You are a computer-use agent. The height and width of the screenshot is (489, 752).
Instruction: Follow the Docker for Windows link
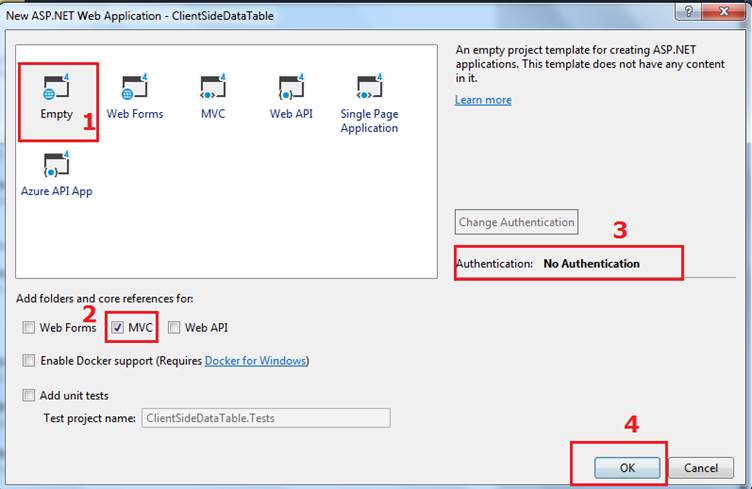click(256, 361)
